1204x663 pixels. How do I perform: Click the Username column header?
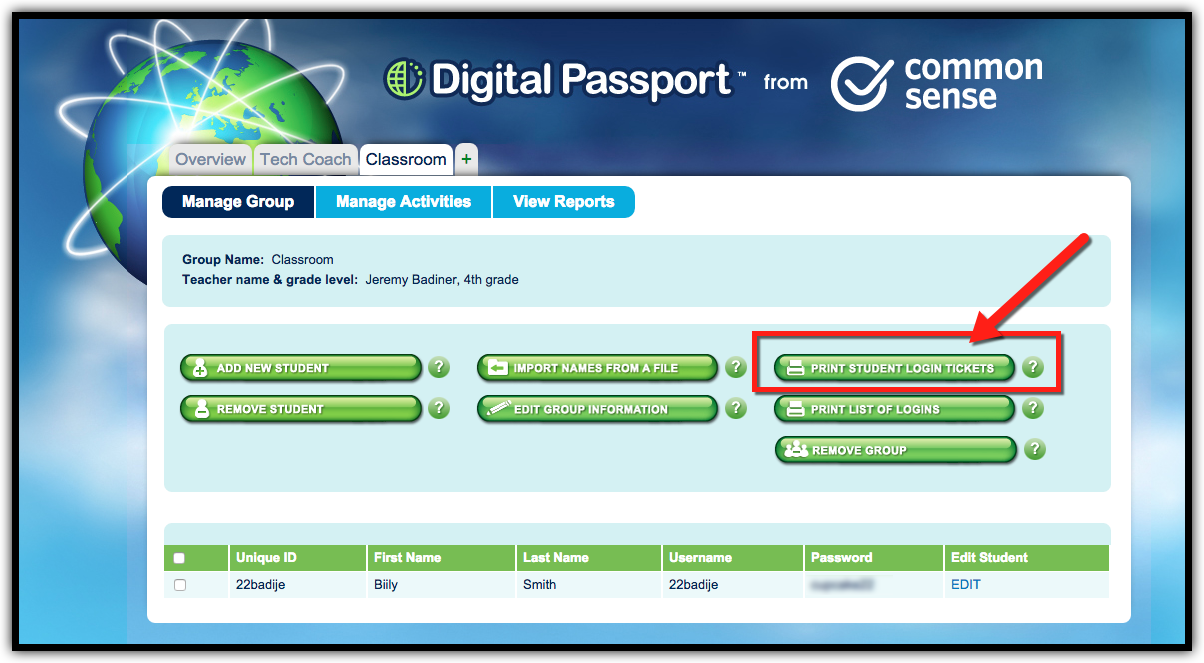pos(733,558)
